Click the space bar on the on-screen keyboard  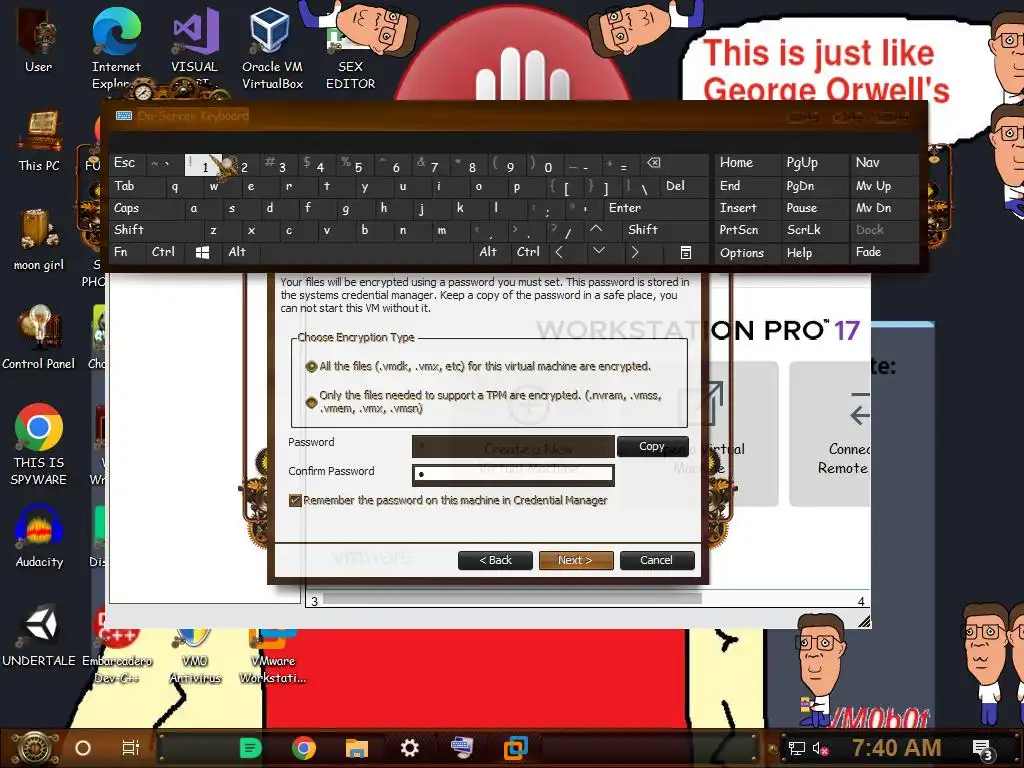[x=367, y=253]
